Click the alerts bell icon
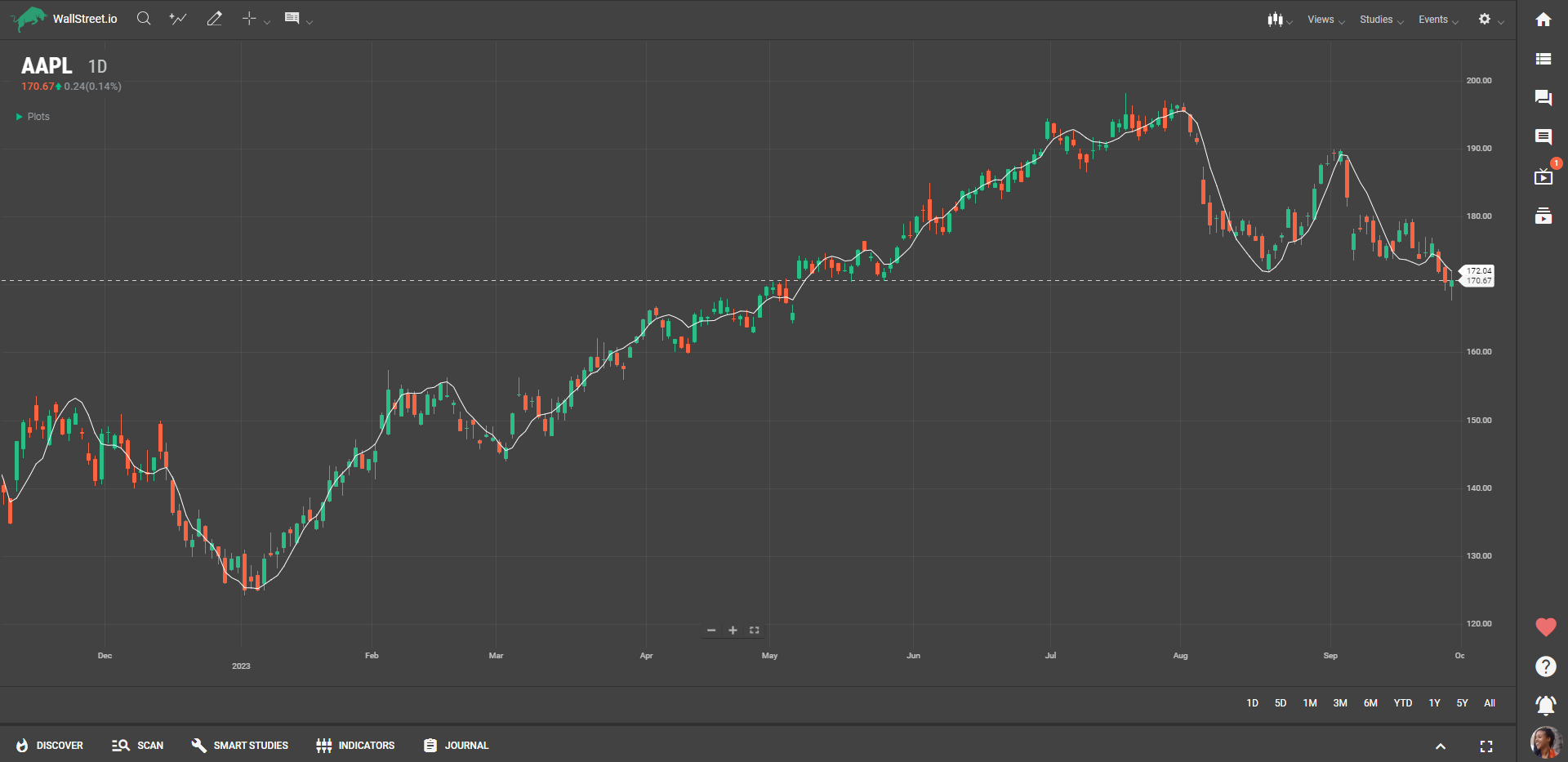 point(1546,705)
